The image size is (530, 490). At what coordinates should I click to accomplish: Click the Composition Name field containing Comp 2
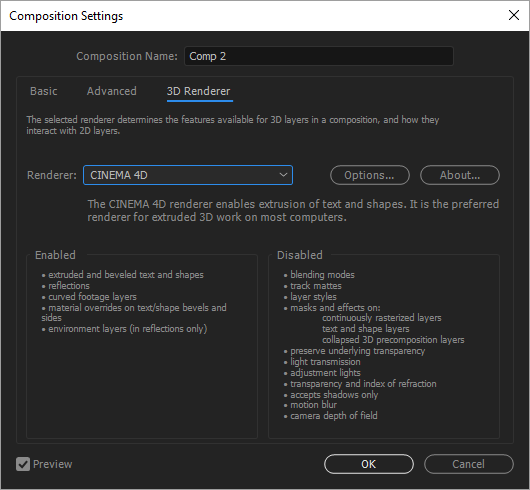click(x=319, y=56)
